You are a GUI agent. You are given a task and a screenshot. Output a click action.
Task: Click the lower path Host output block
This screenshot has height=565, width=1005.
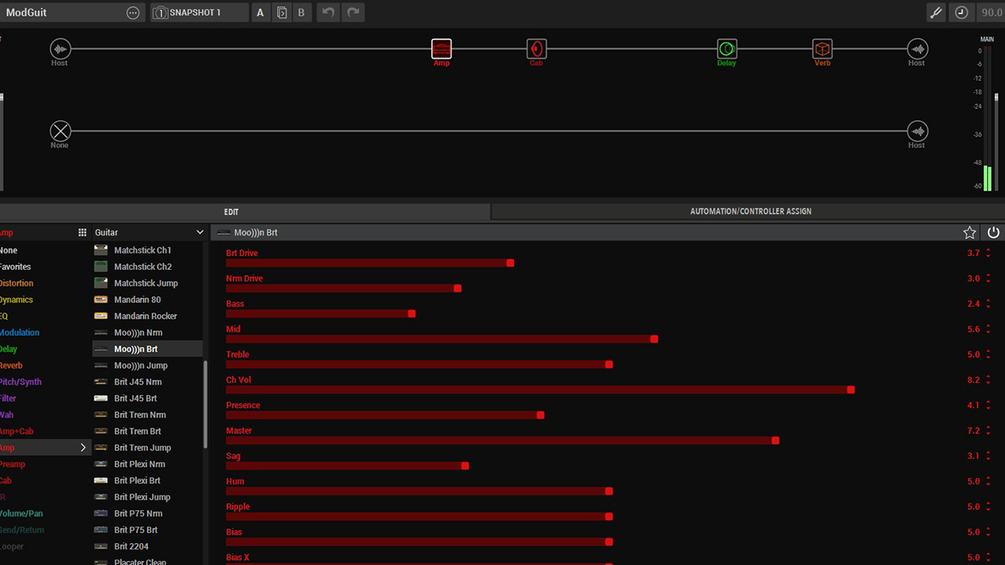click(917, 131)
